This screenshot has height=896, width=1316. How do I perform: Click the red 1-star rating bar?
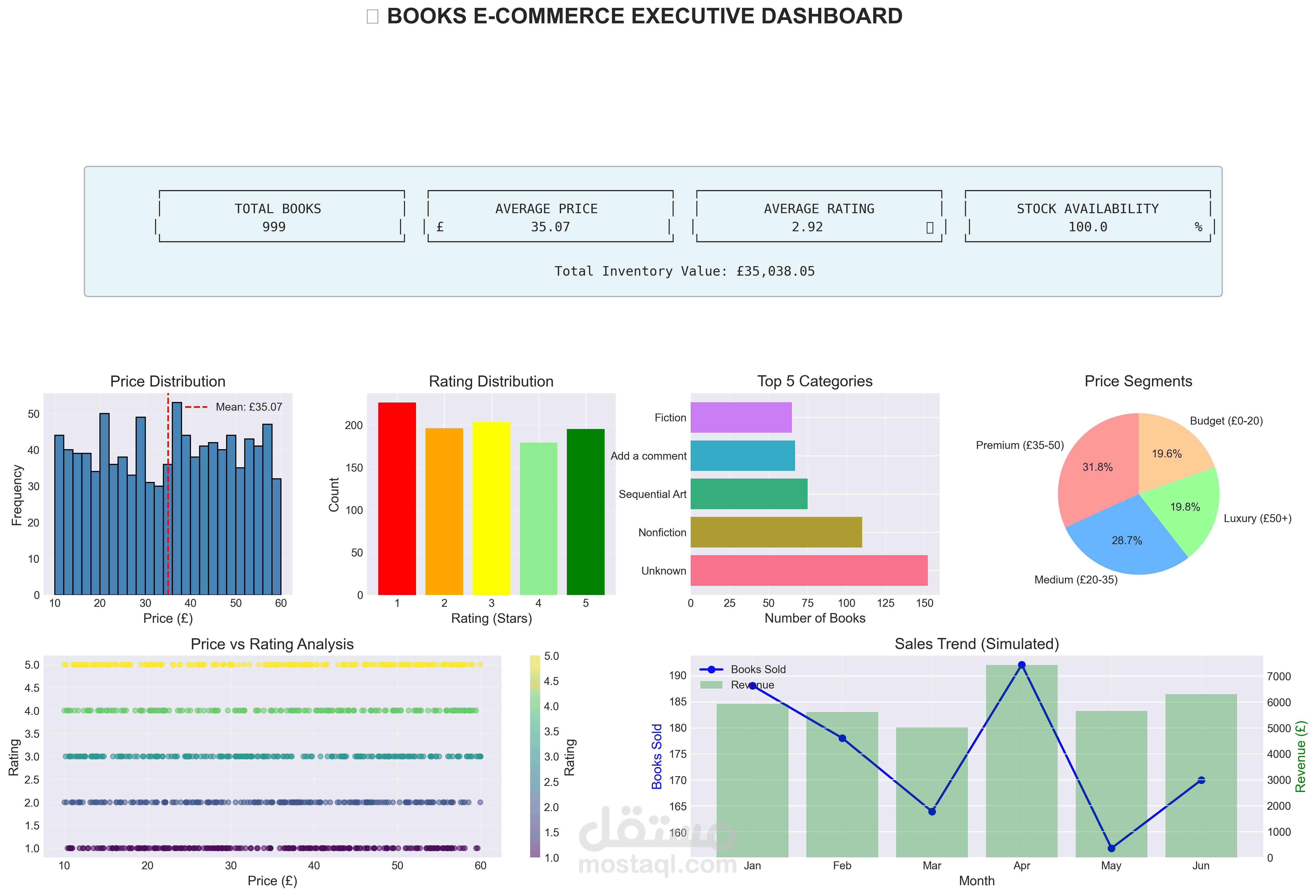click(x=396, y=498)
